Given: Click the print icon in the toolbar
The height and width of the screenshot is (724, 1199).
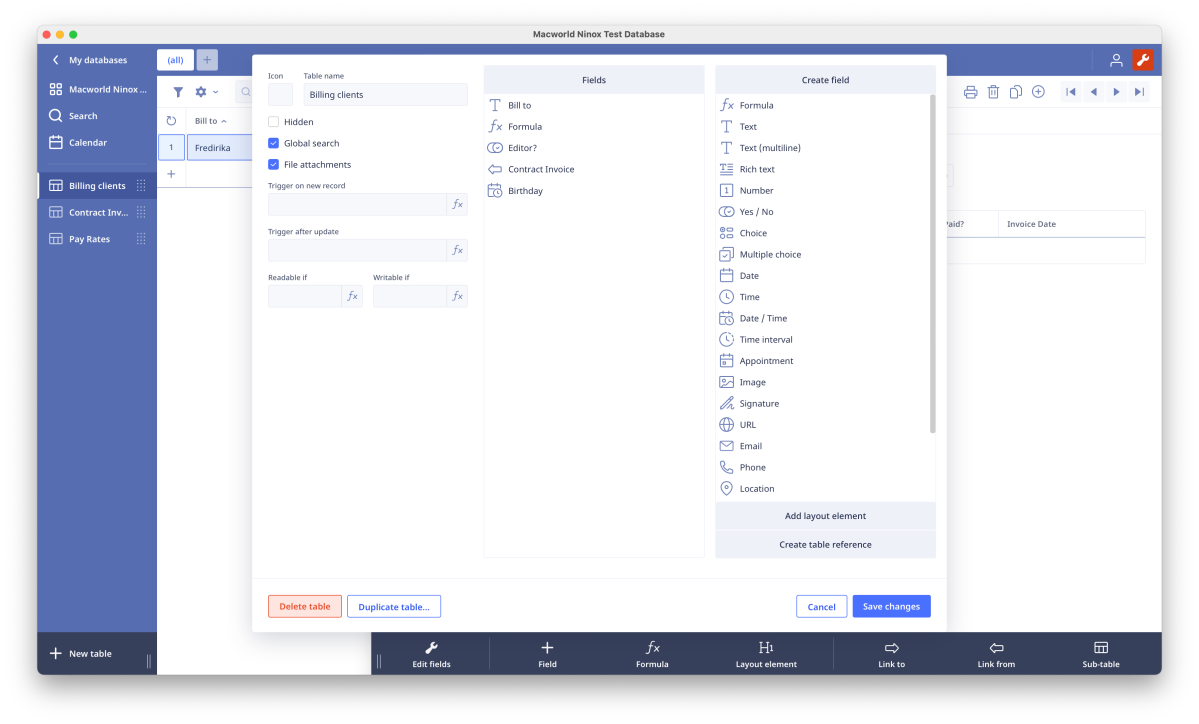Looking at the screenshot, I should point(970,92).
